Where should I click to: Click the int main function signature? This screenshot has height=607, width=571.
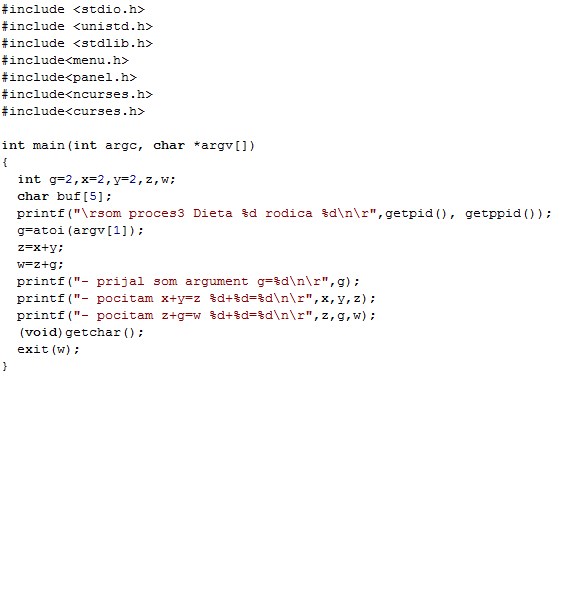[128, 146]
